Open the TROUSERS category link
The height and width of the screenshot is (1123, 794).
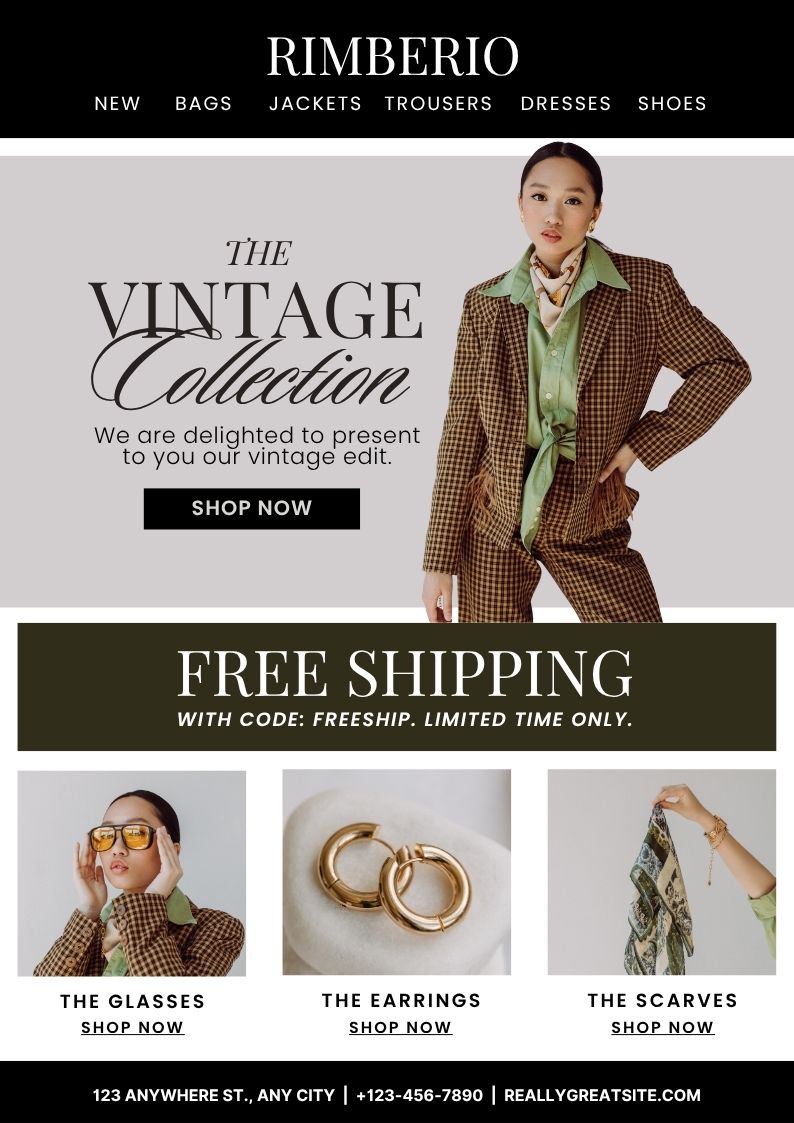point(438,103)
